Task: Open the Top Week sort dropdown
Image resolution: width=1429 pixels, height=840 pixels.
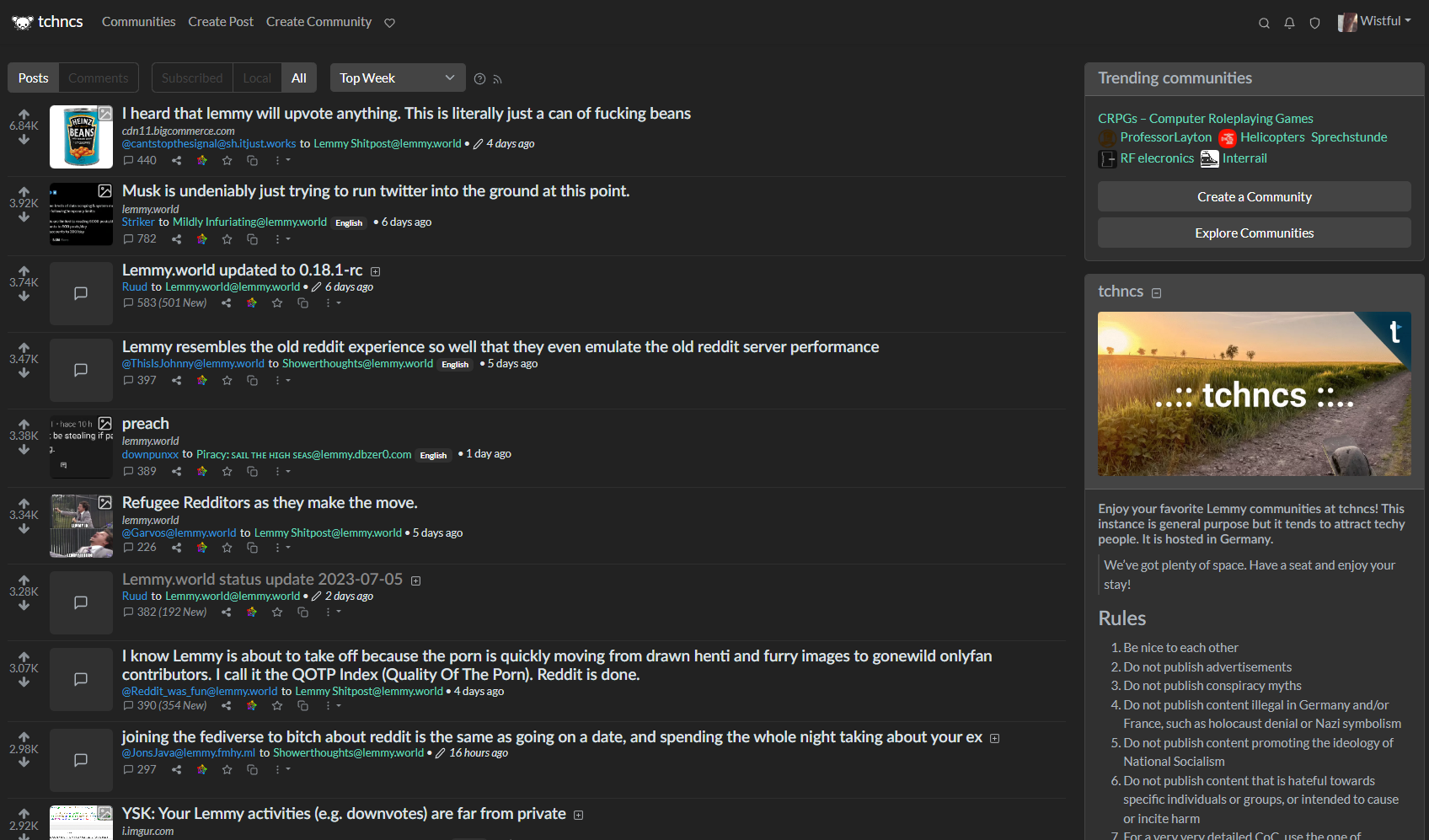Action: pyautogui.click(x=398, y=78)
